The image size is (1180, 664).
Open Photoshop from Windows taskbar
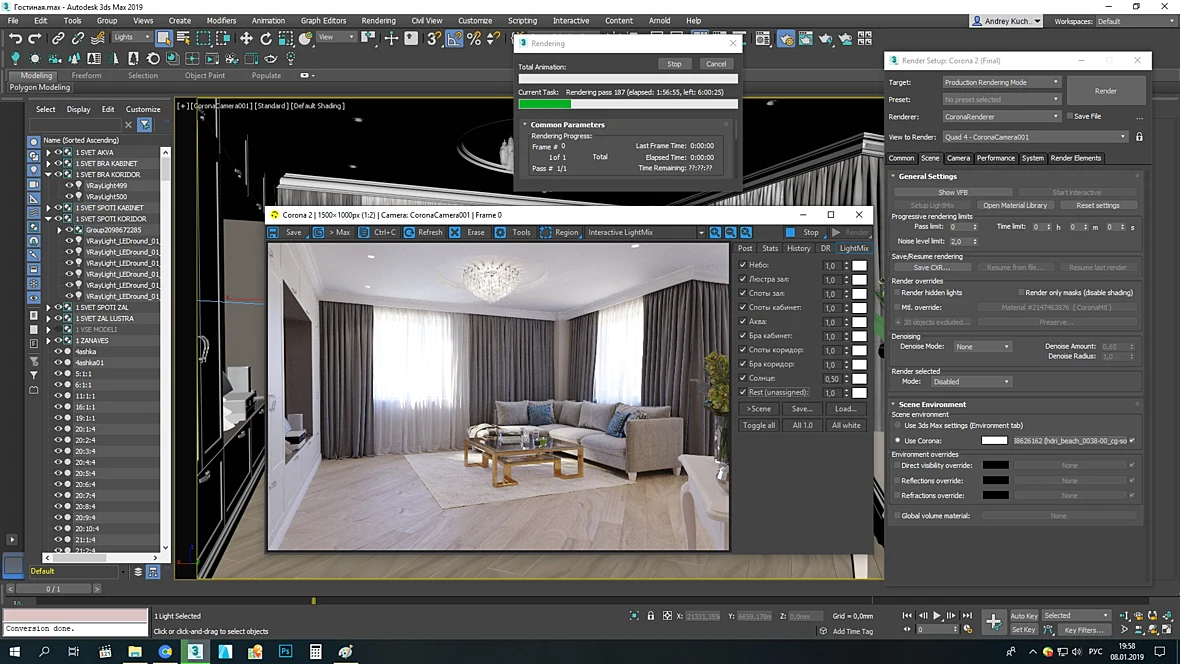285,651
